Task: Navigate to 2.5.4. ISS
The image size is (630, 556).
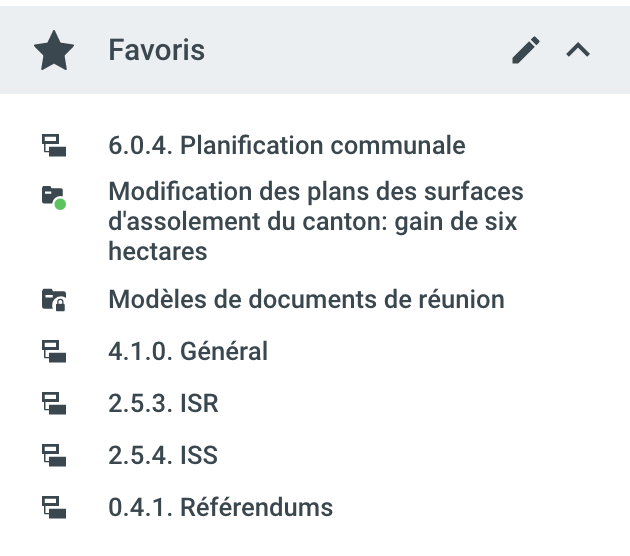Action: click(163, 456)
